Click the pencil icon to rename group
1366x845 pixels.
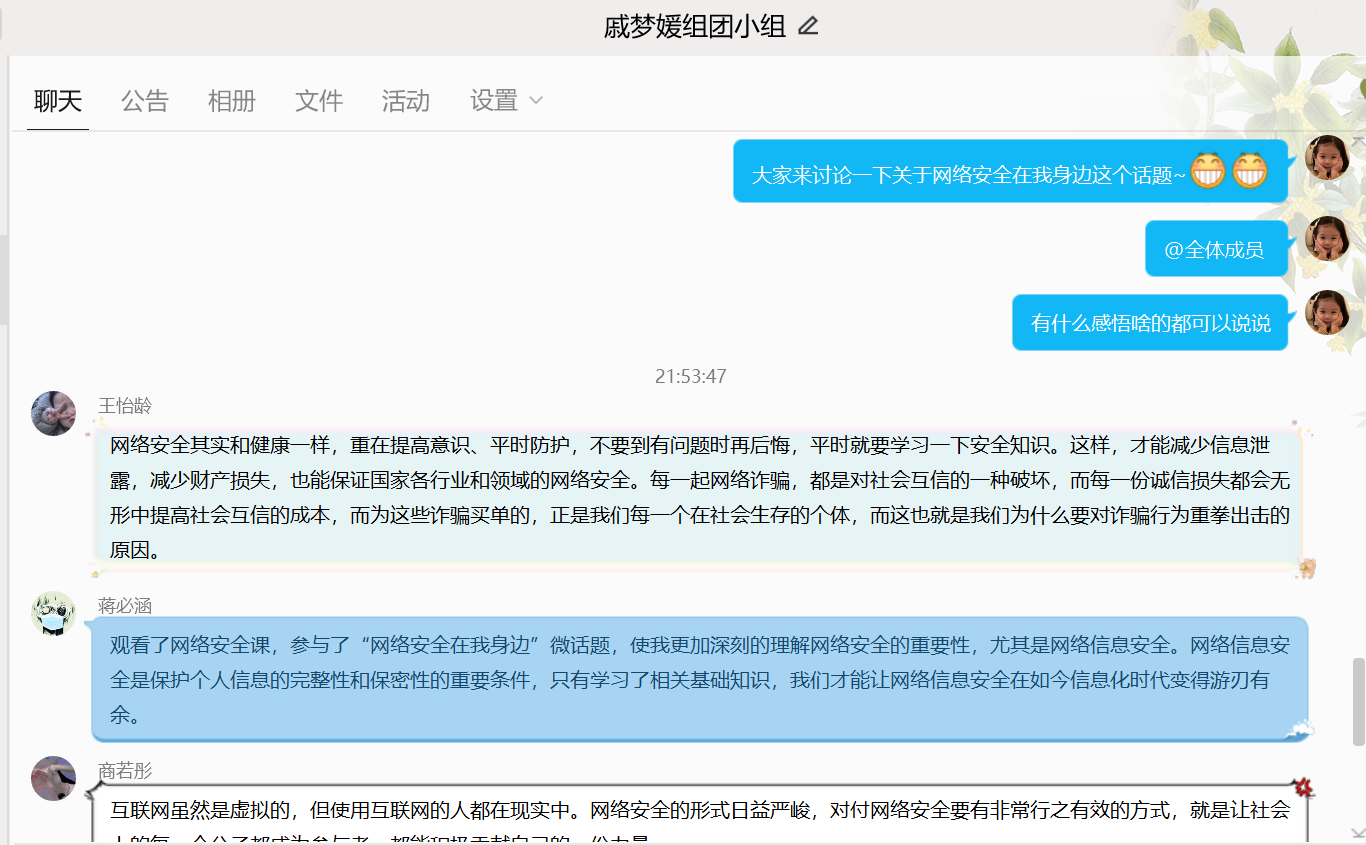pos(808,26)
